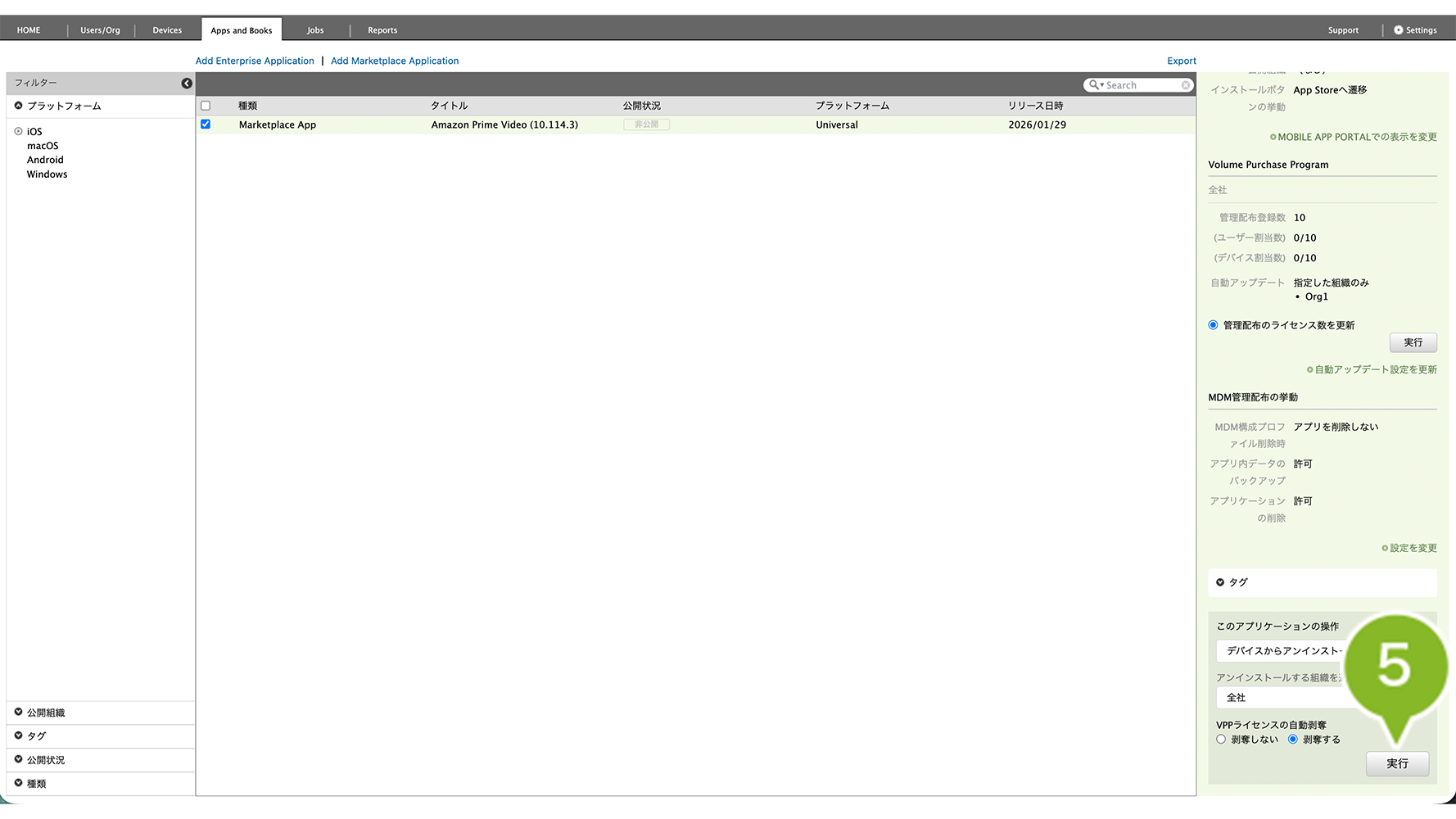Click the search magnifier icon
1456x819 pixels.
[x=1093, y=85]
